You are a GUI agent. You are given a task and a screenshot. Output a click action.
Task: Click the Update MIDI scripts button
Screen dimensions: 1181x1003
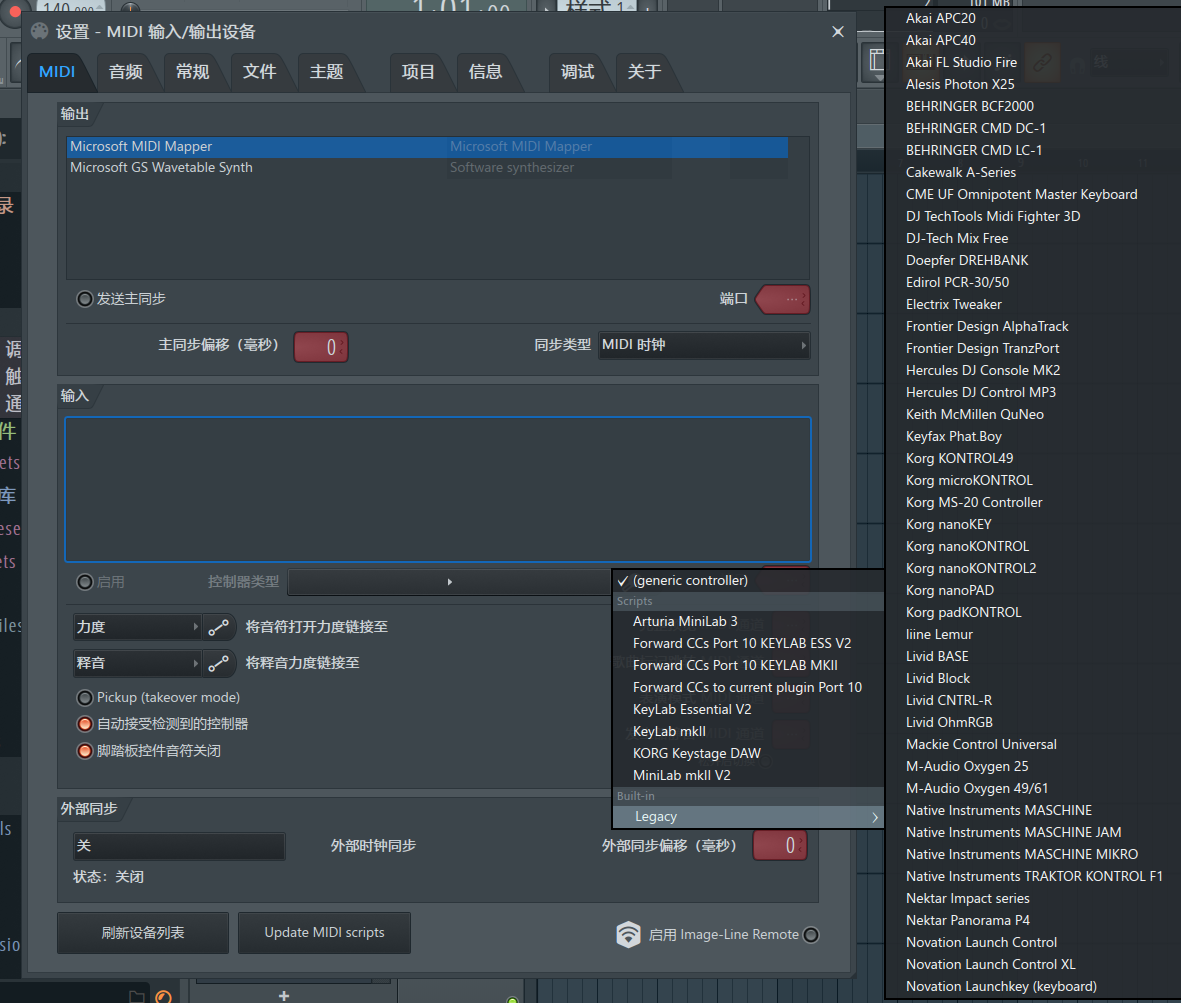[325, 933]
